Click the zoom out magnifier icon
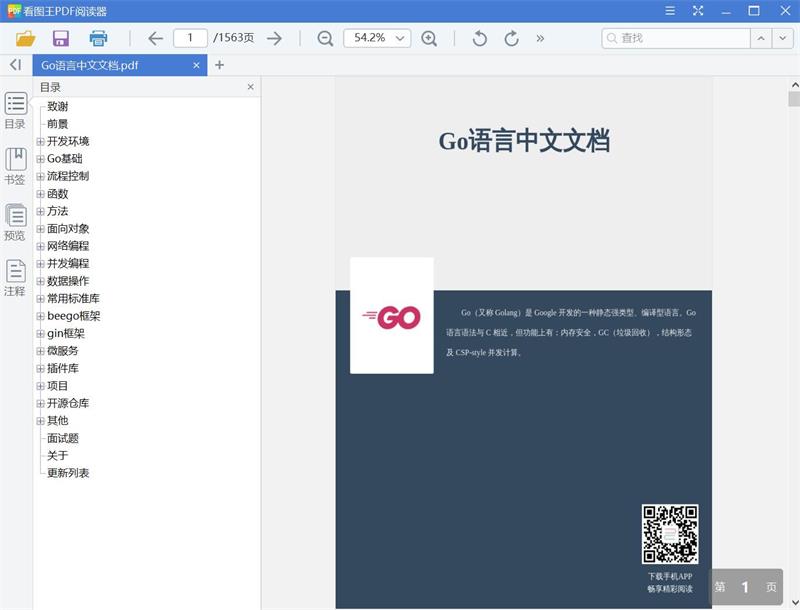This screenshot has height=610, width=800. [x=325, y=38]
